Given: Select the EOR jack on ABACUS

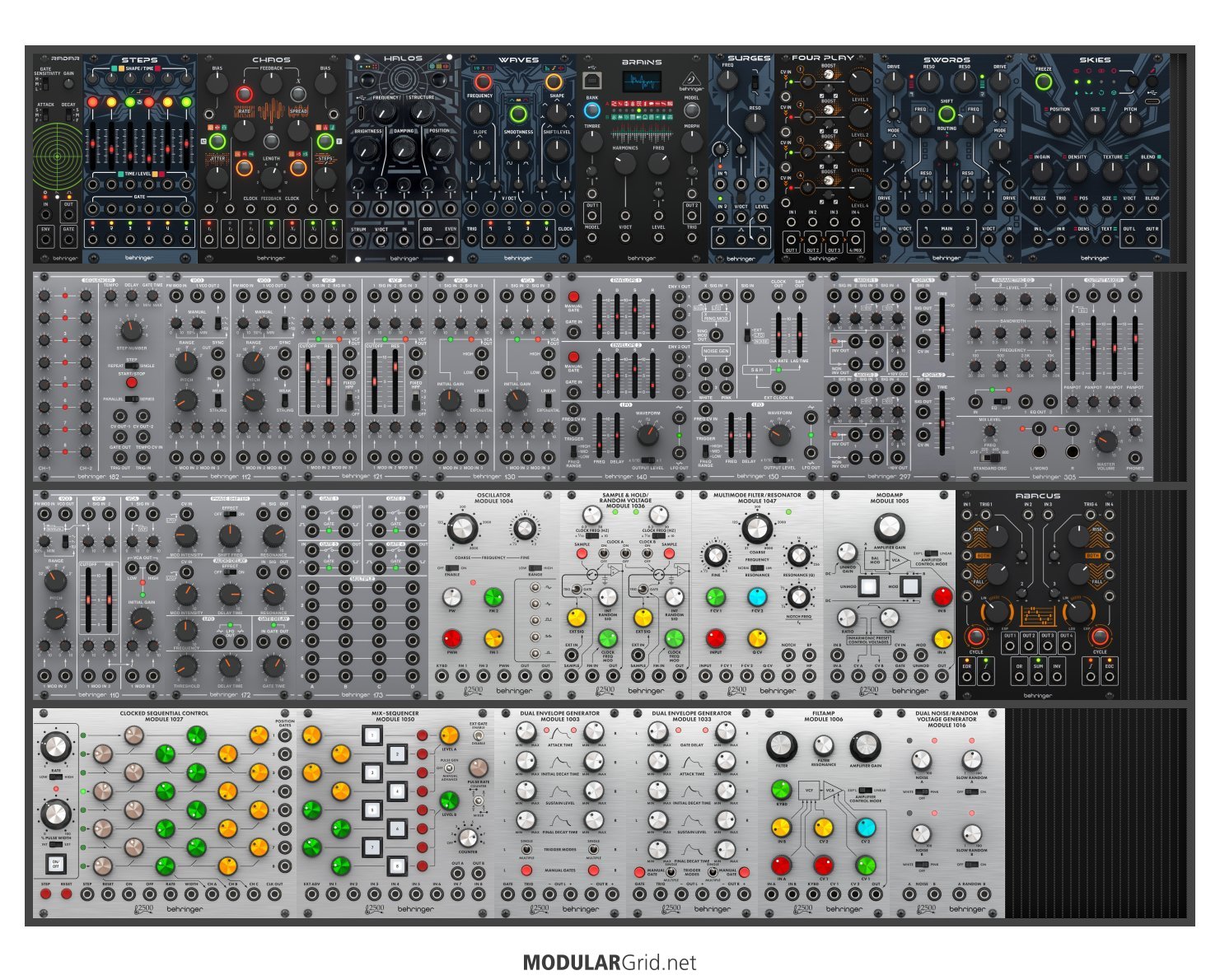Looking at the screenshot, I should pos(967,676).
